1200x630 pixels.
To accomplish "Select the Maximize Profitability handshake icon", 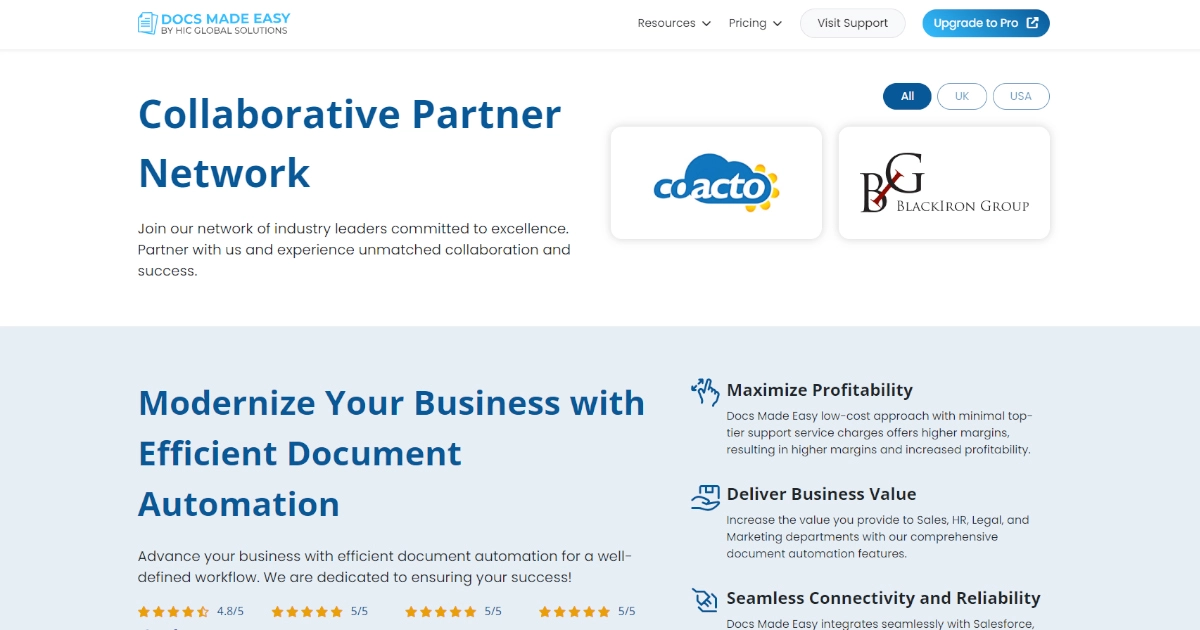I will [704, 392].
